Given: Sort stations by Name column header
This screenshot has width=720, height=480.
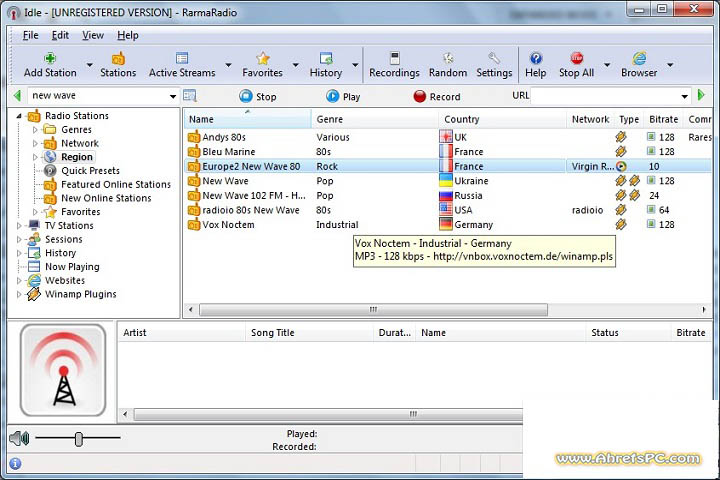Looking at the screenshot, I should click(248, 119).
